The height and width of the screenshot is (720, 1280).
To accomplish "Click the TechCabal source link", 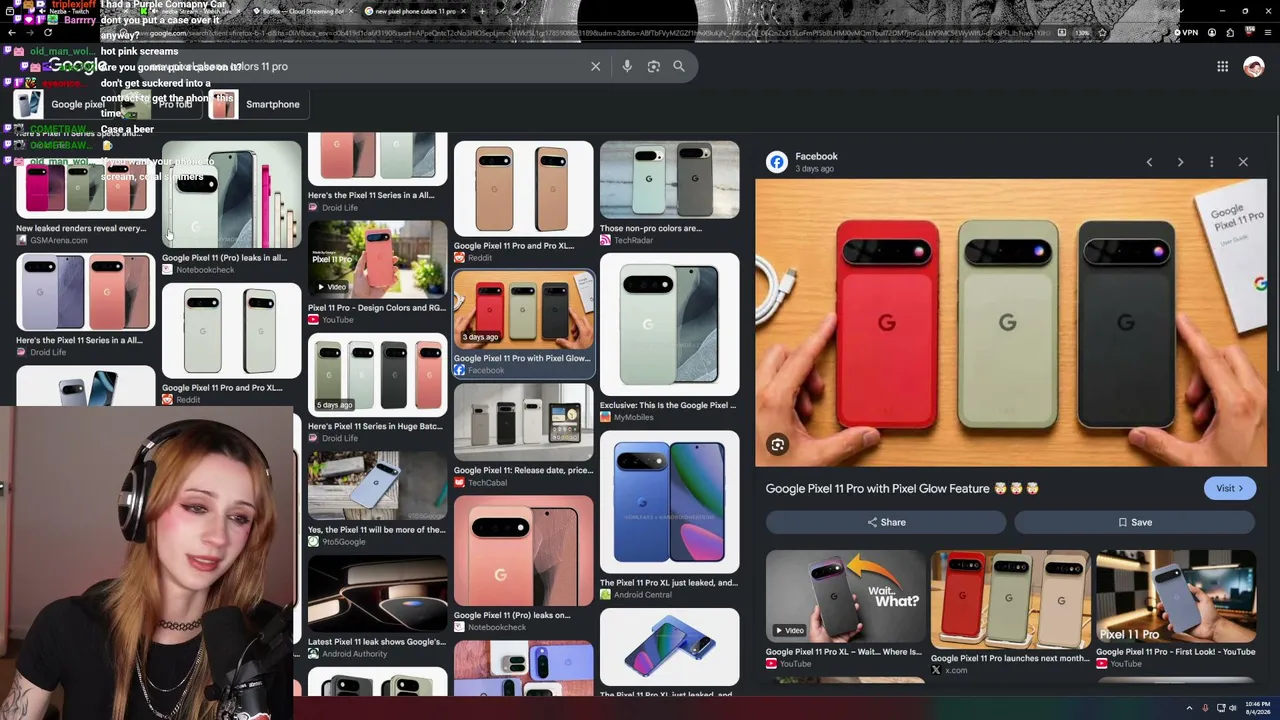I will [x=480, y=483].
